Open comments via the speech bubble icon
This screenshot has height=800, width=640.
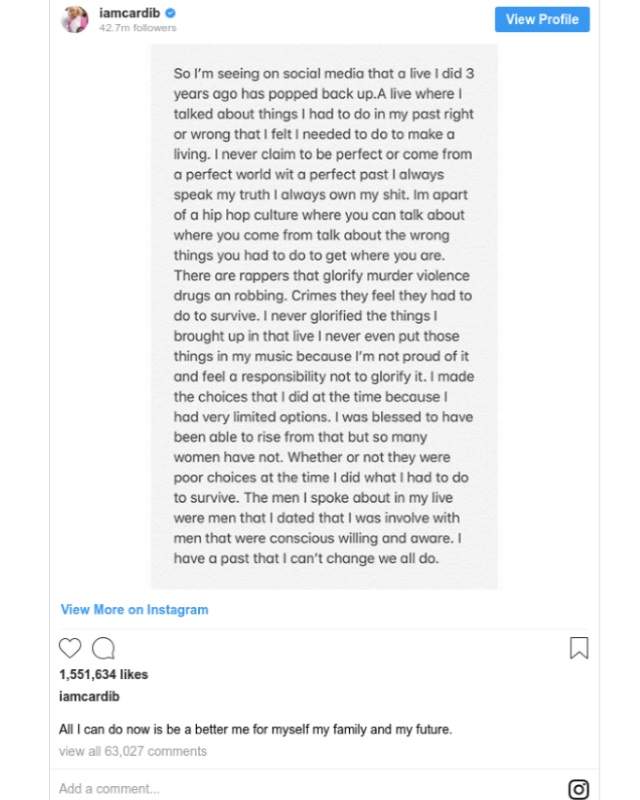coord(103,648)
